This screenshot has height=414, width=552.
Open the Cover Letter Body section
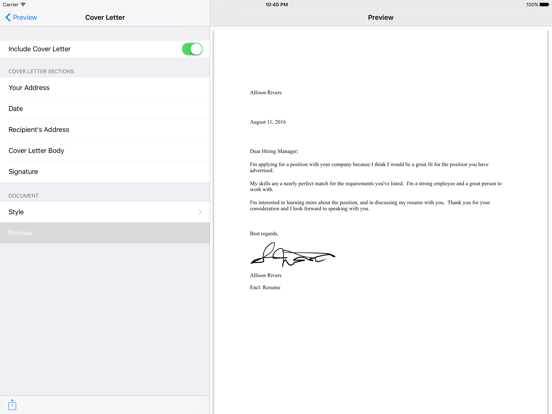[x=105, y=151]
